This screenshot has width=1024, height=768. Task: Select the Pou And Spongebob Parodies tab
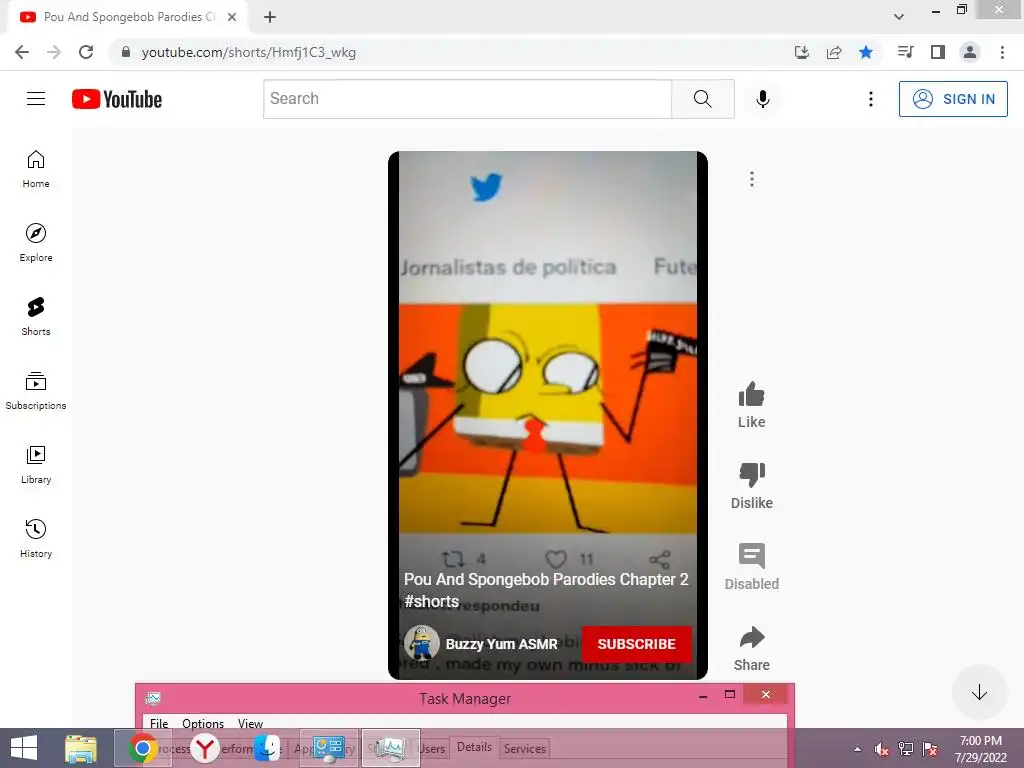pyautogui.click(x=127, y=17)
